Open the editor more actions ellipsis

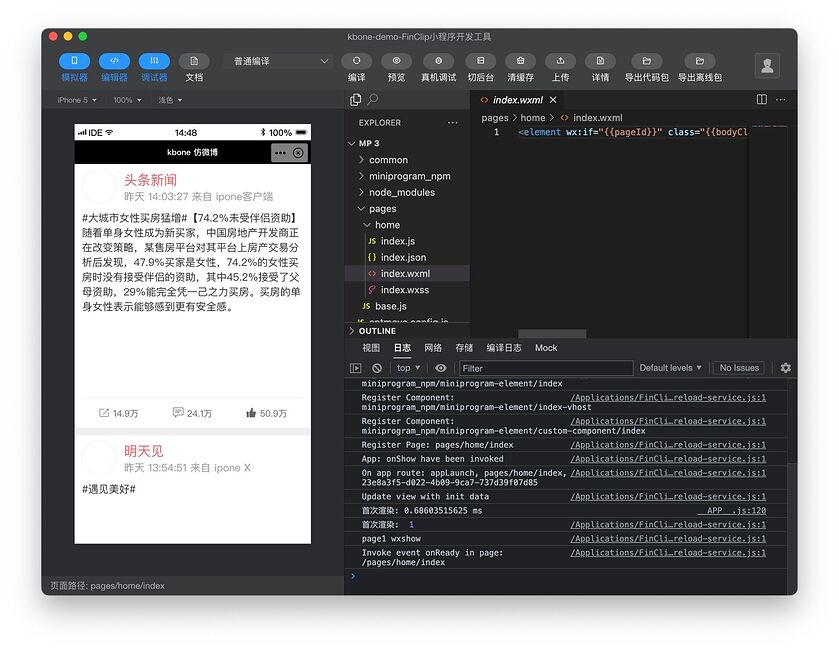click(781, 100)
